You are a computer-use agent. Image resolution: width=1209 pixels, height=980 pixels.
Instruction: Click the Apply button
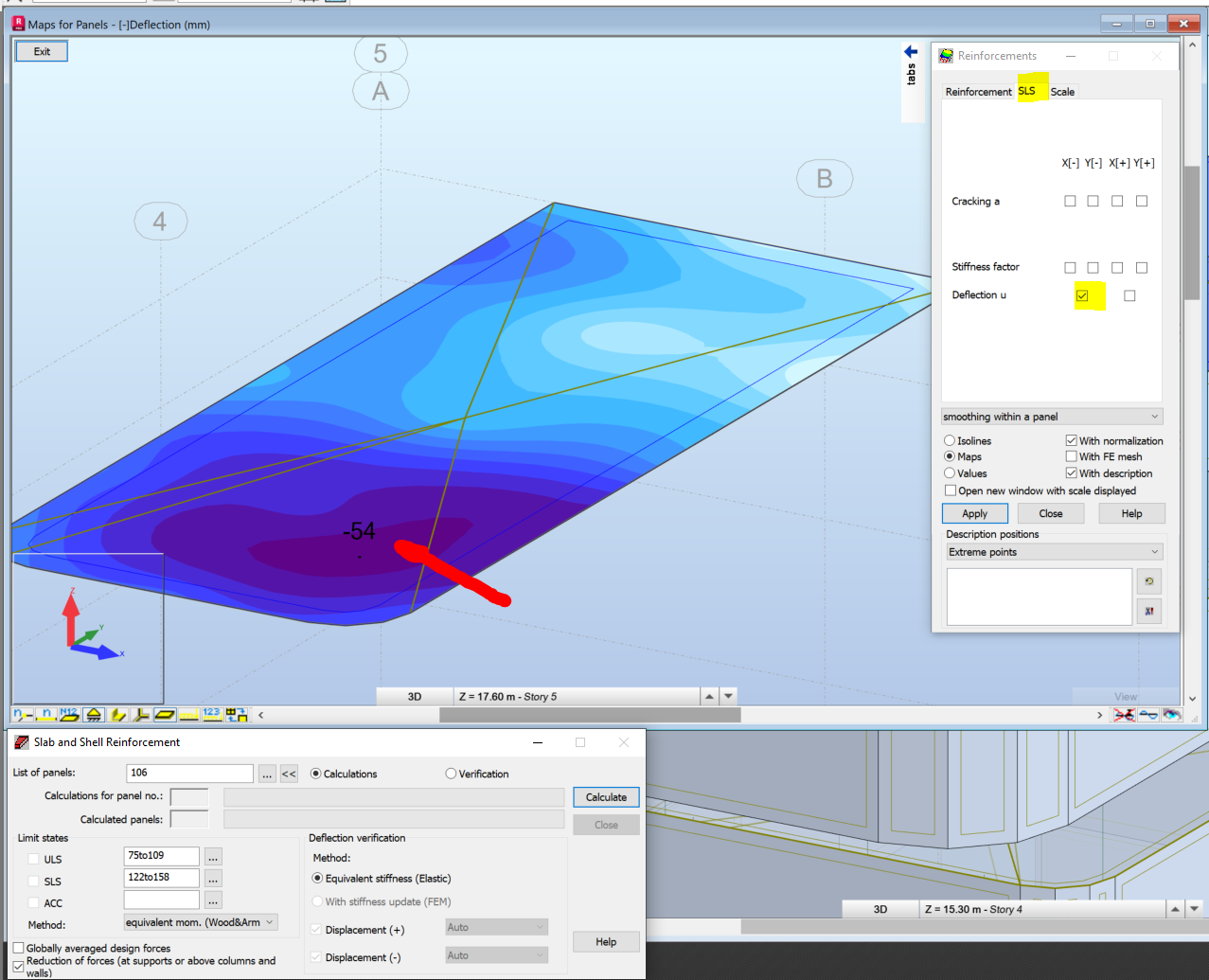[974, 513]
